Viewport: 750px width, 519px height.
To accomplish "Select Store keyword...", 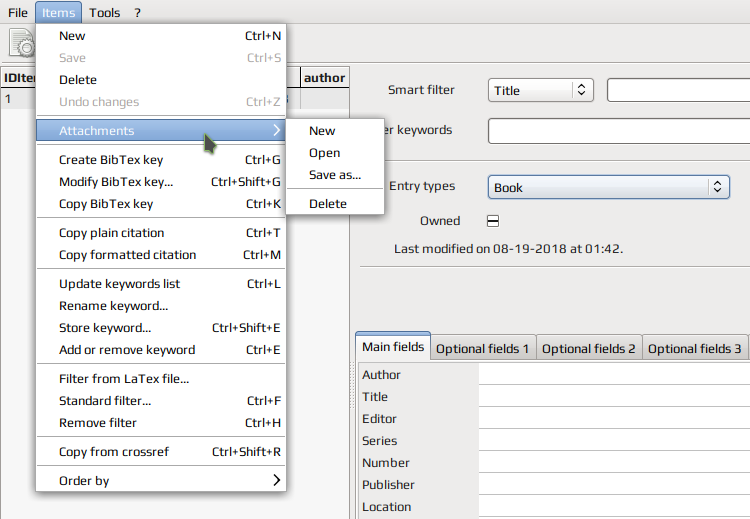I will pyautogui.click(x=161, y=328).
